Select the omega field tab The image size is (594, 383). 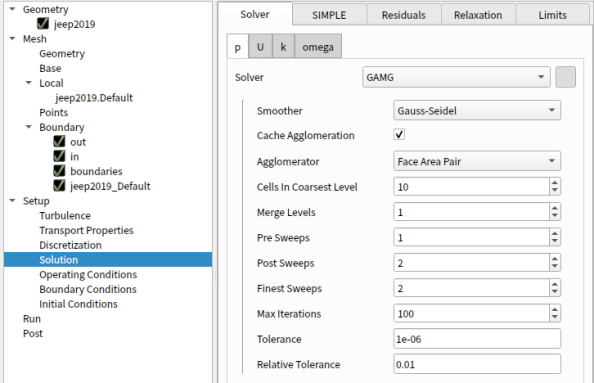tap(318, 47)
